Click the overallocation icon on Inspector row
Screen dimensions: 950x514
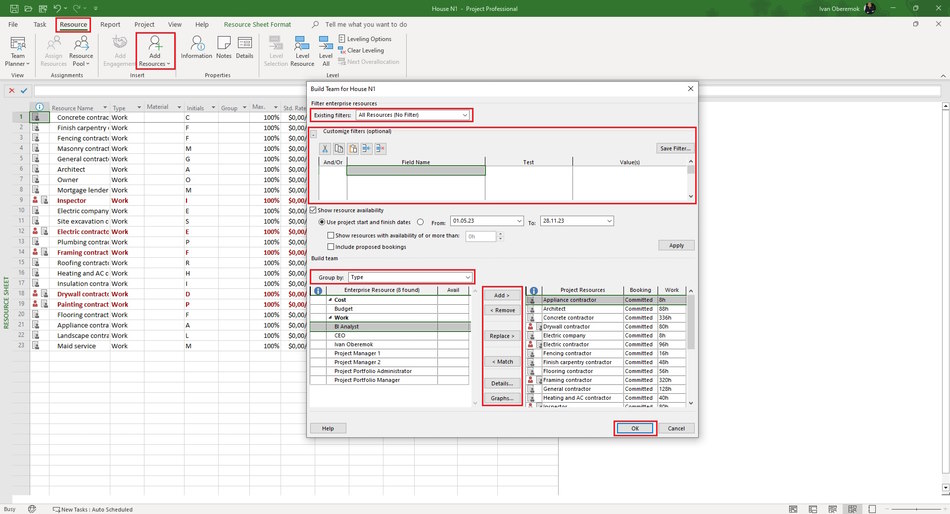click(x=35, y=200)
